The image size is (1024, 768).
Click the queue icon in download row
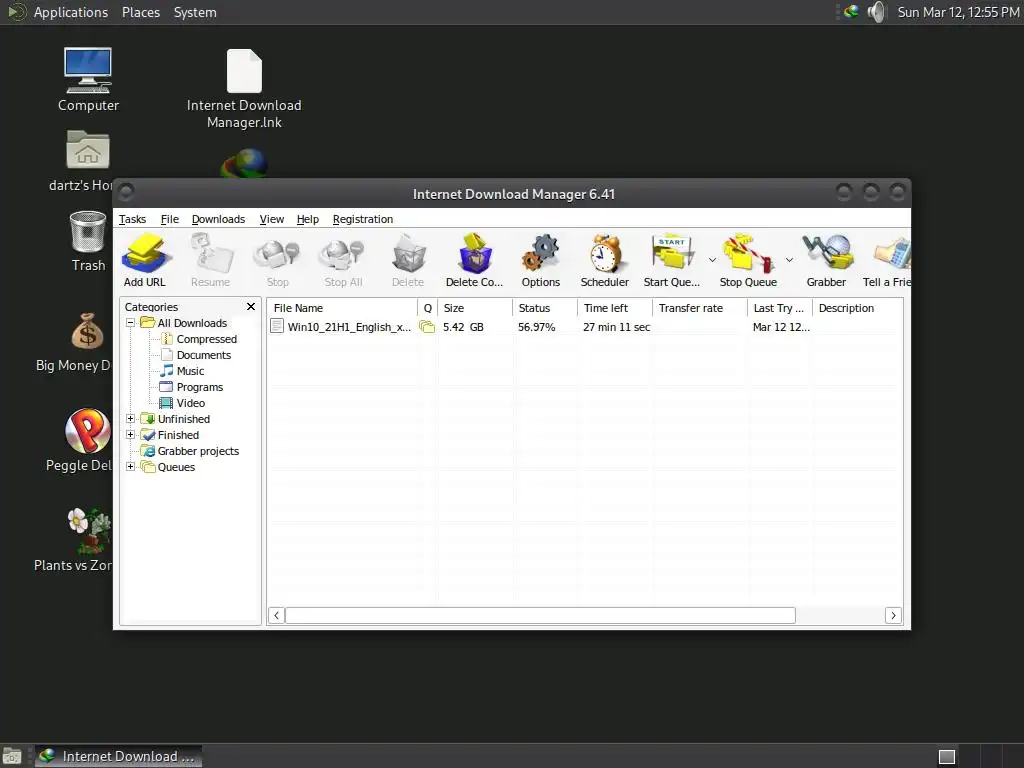coord(427,327)
